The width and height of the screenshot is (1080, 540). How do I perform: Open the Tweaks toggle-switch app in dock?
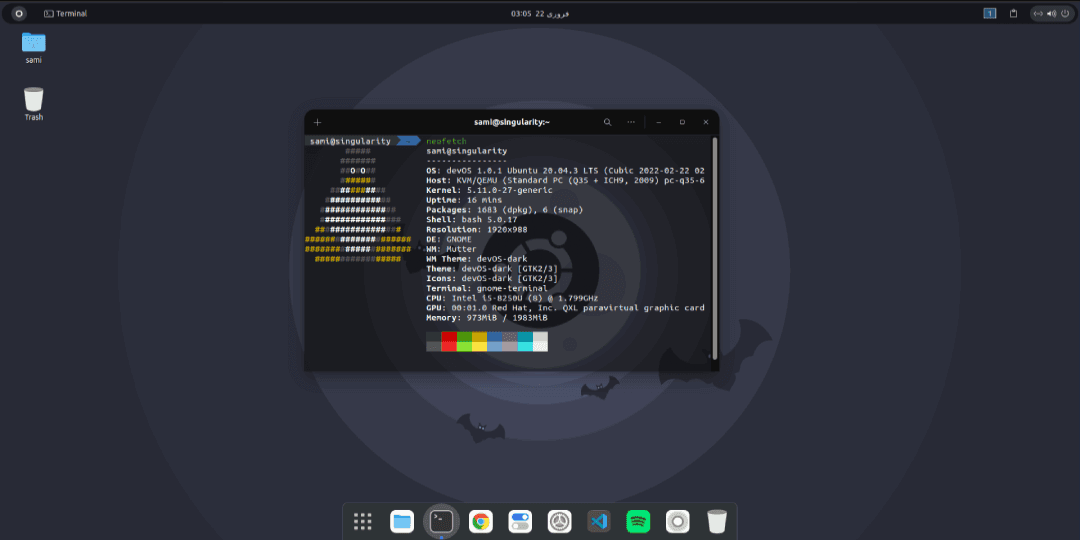point(520,521)
